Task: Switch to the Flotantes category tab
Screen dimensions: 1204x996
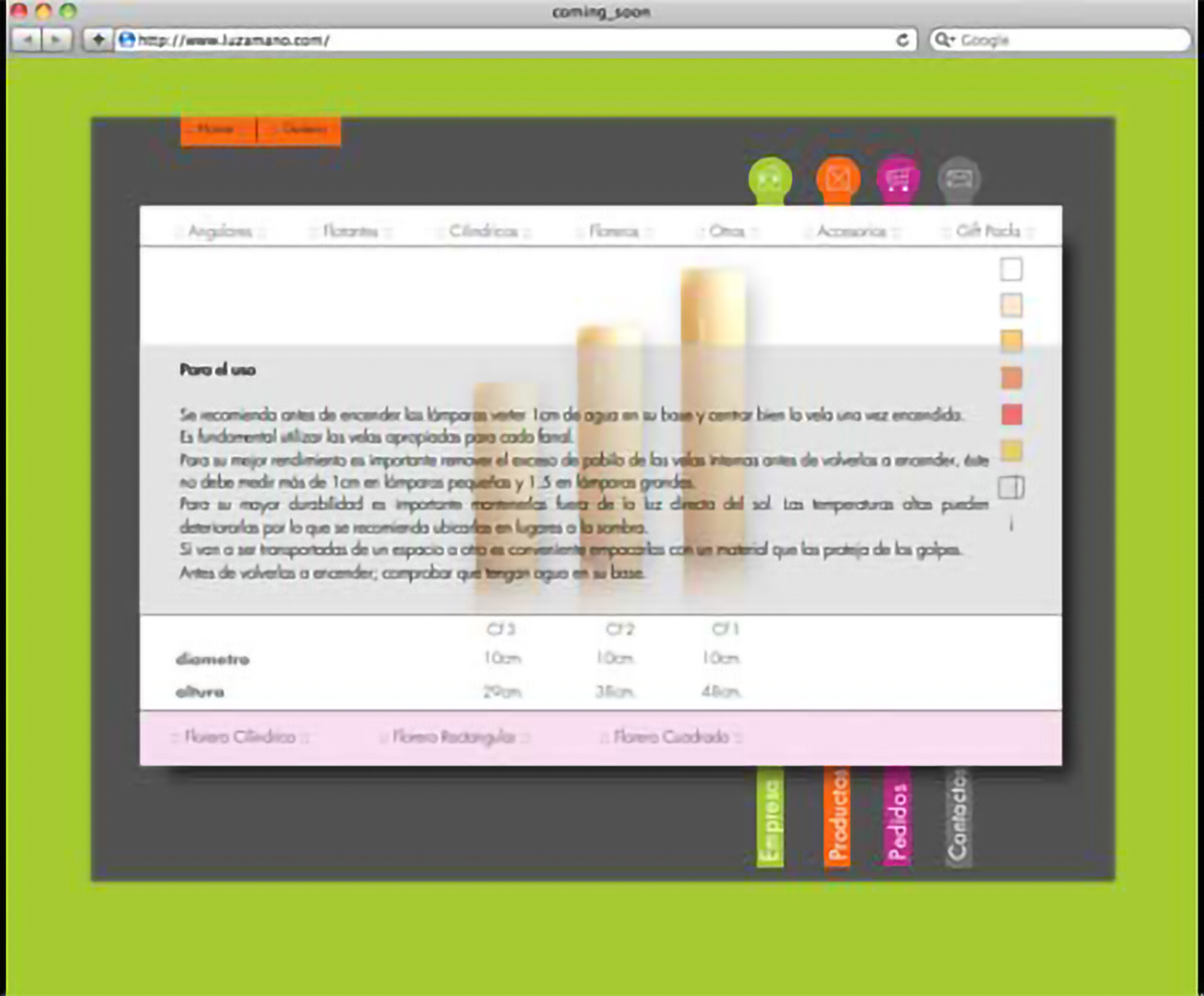Action: pos(350,231)
